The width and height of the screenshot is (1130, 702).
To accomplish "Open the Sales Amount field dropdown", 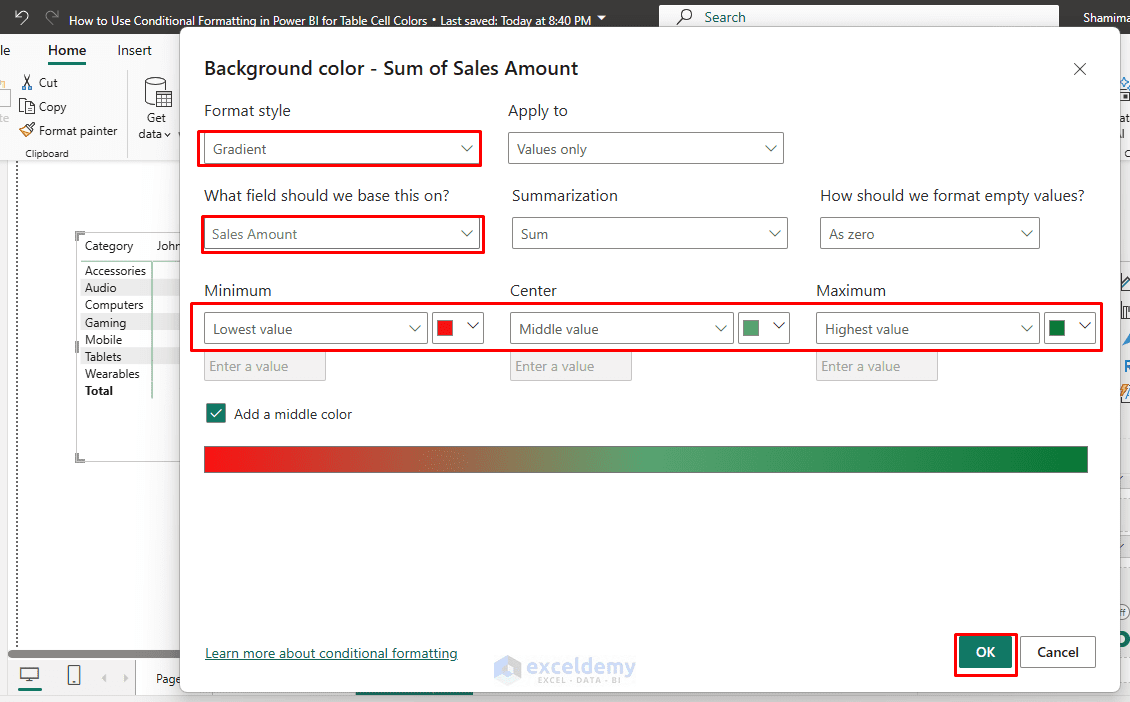I will (x=342, y=234).
